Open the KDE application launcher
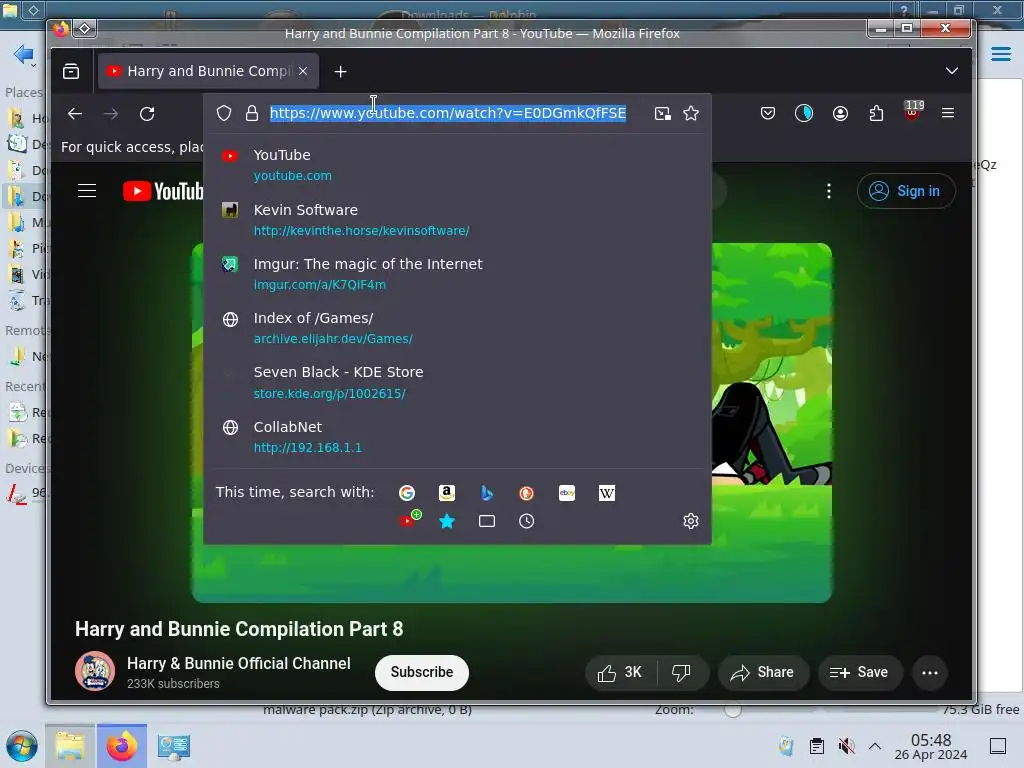The width and height of the screenshot is (1024, 768). pos(22,746)
